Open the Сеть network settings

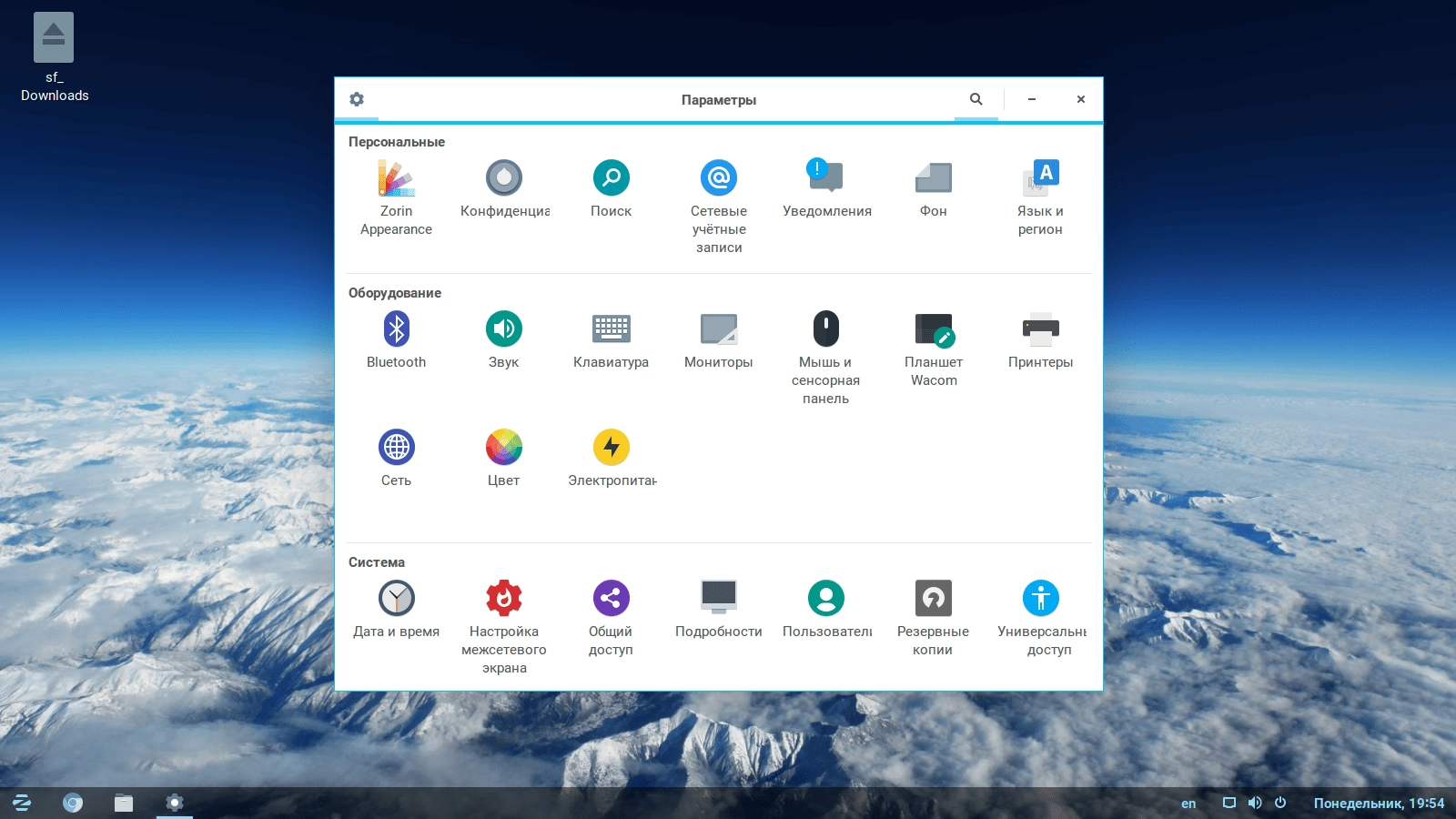click(x=396, y=458)
